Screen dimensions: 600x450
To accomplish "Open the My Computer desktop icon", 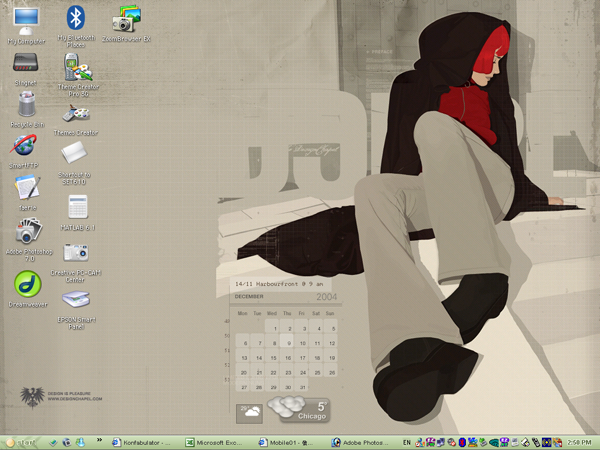I will [x=26, y=26].
